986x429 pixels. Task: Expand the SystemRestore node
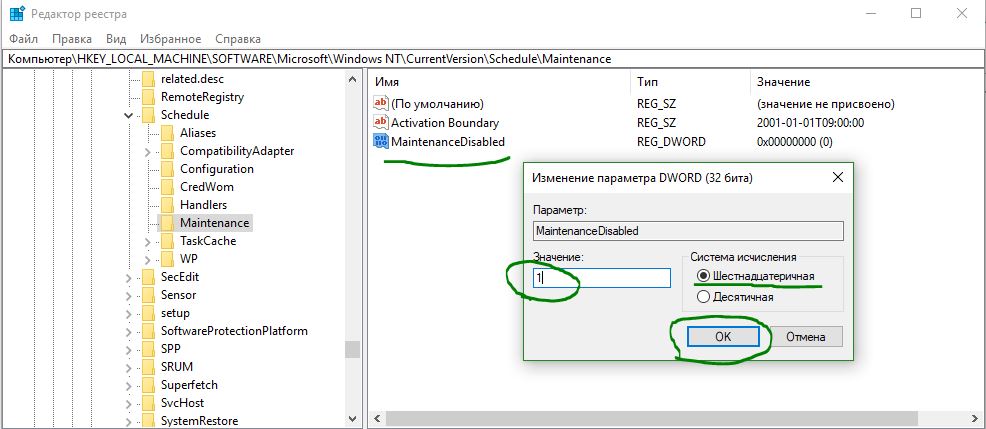coord(129,421)
